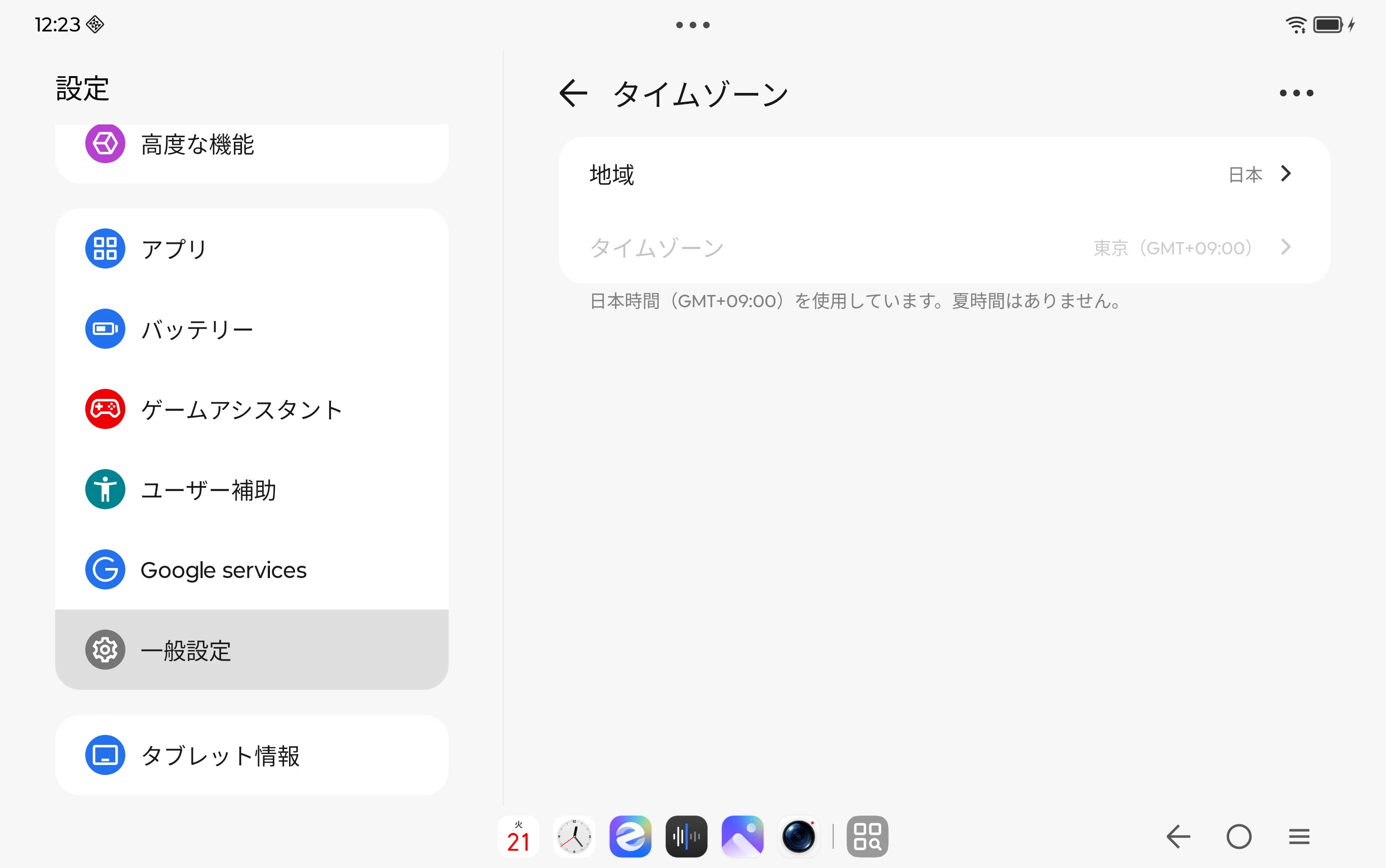This screenshot has height=868, width=1386.
Task: Tap the navigation bar back button
Action: tap(1178, 837)
